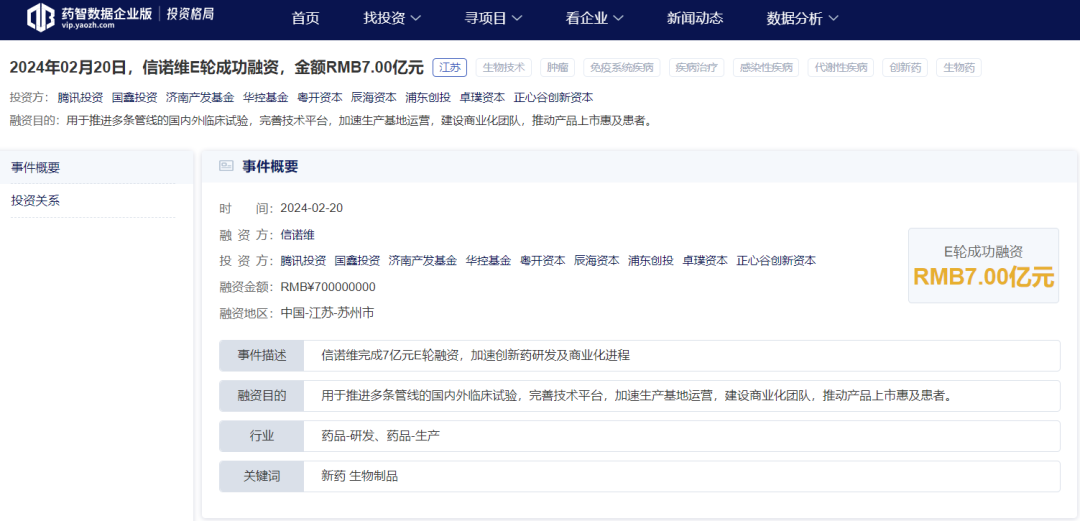Open 粤开资本 in top investor list
1080x521 pixels.
(x=320, y=98)
